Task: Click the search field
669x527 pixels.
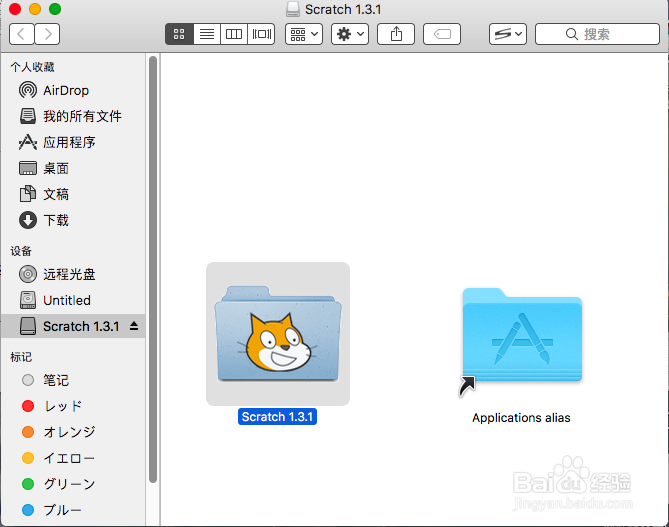Action: point(597,34)
